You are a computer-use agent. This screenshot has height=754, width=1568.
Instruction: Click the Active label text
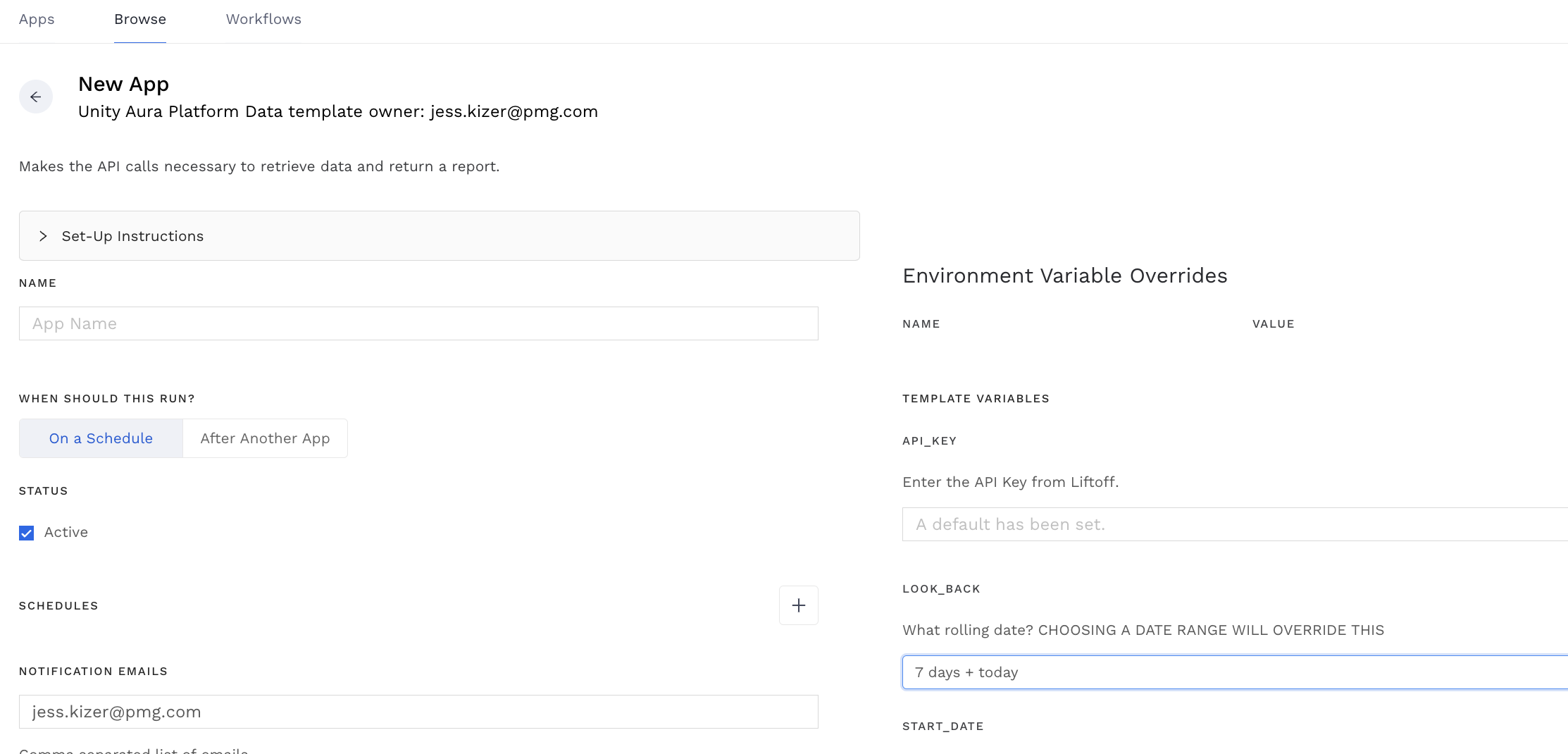pos(66,532)
